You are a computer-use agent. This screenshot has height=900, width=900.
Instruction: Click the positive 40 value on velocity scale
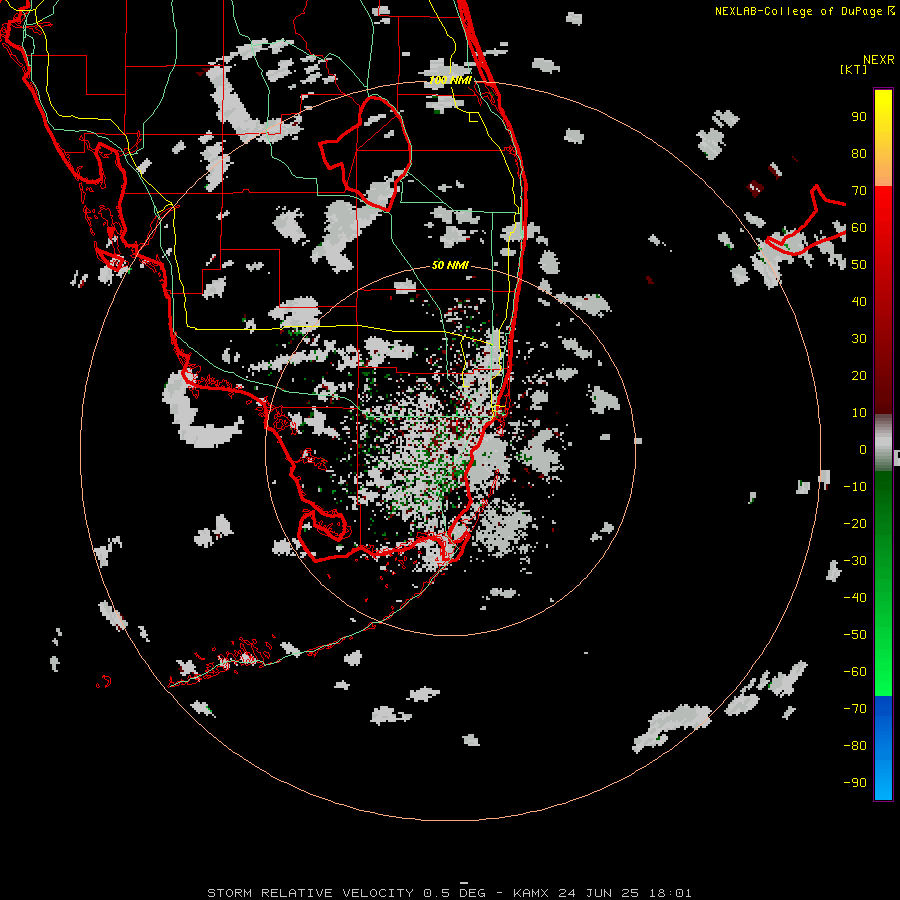tap(859, 302)
